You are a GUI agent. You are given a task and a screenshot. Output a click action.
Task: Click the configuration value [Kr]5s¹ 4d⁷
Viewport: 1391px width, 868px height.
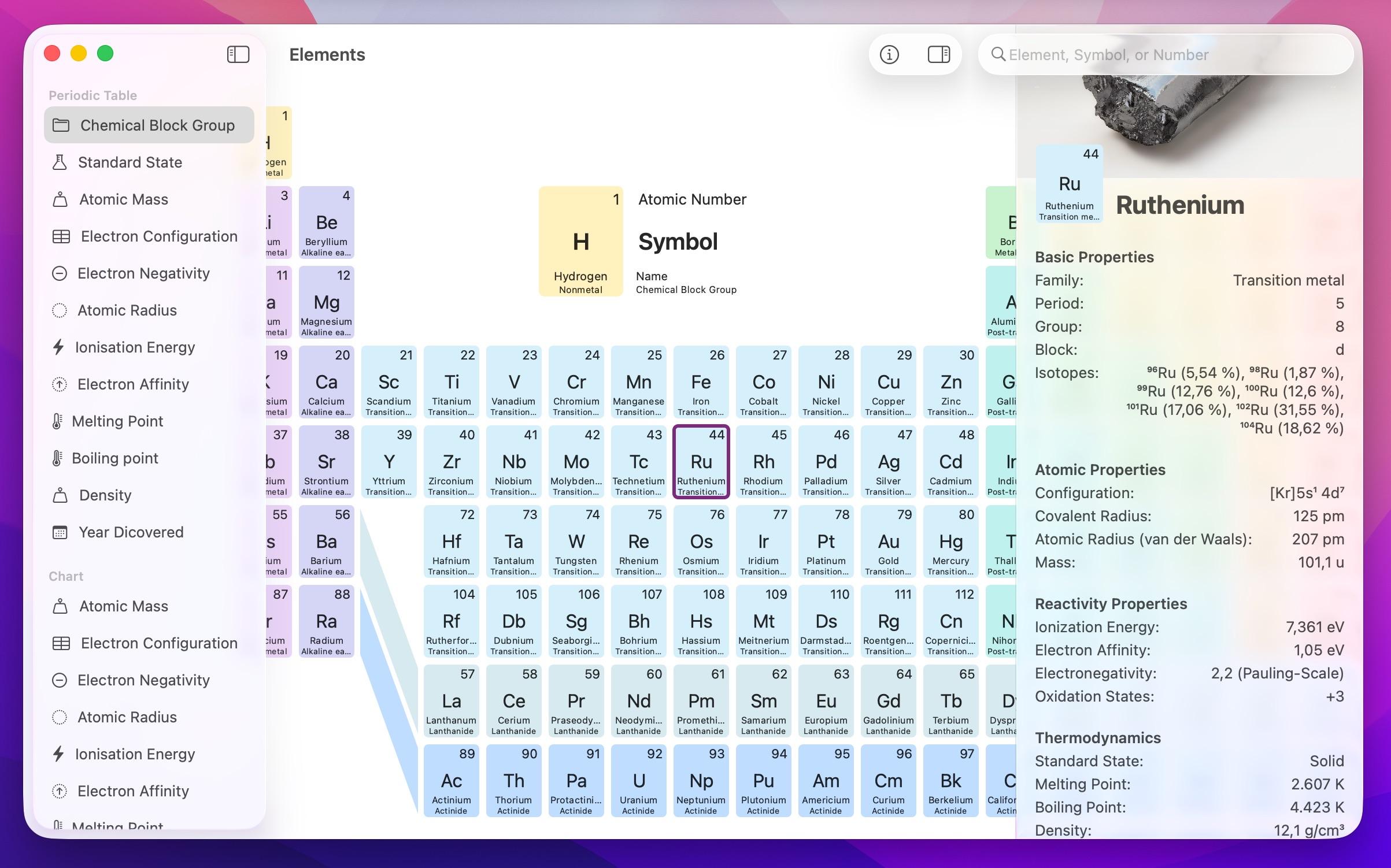tap(1307, 493)
